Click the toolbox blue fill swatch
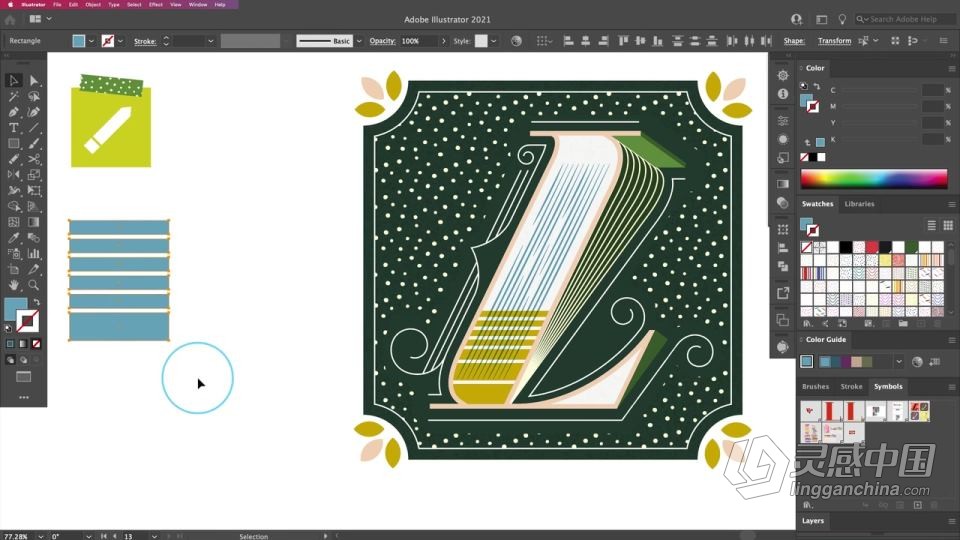 click(x=15, y=309)
